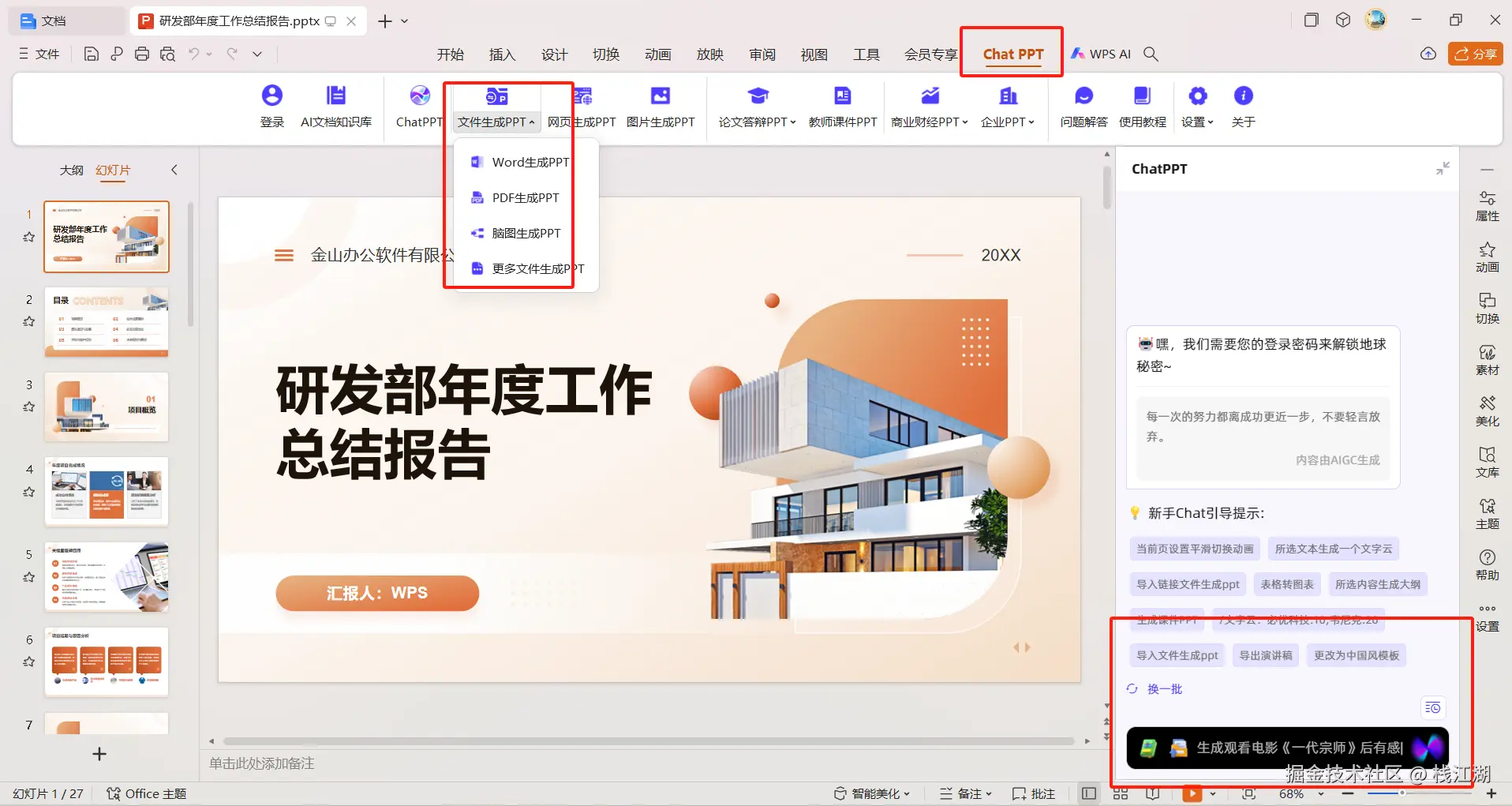Open the 文件 menu button

click(x=39, y=54)
